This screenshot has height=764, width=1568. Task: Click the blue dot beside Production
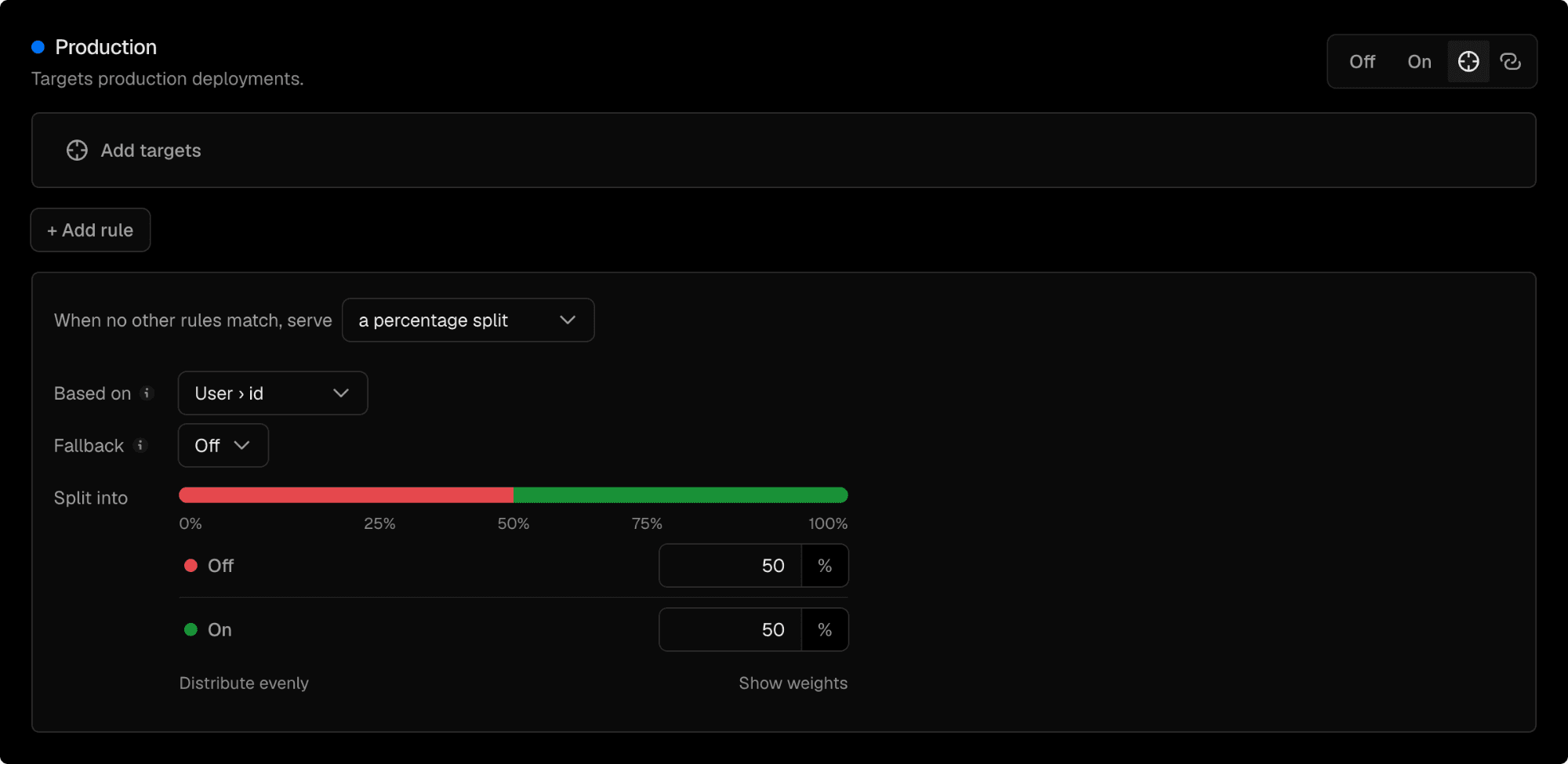pyautogui.click(x=38, y=47)
